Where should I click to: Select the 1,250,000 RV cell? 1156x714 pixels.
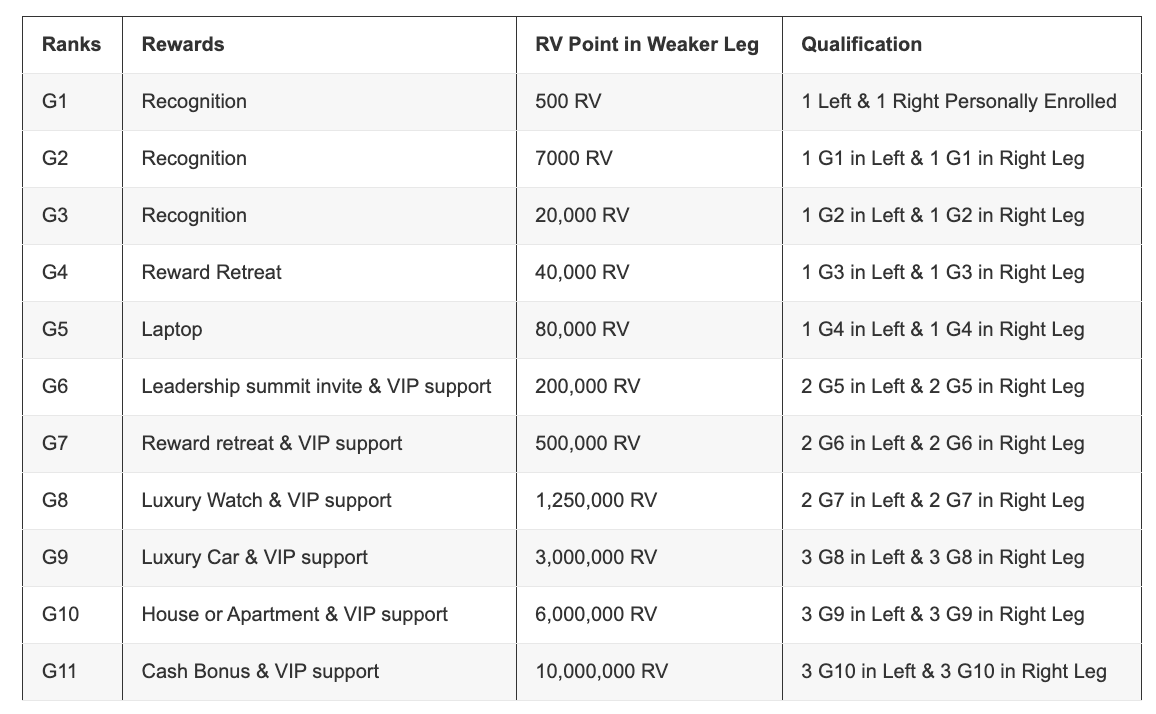coord(596,500)
